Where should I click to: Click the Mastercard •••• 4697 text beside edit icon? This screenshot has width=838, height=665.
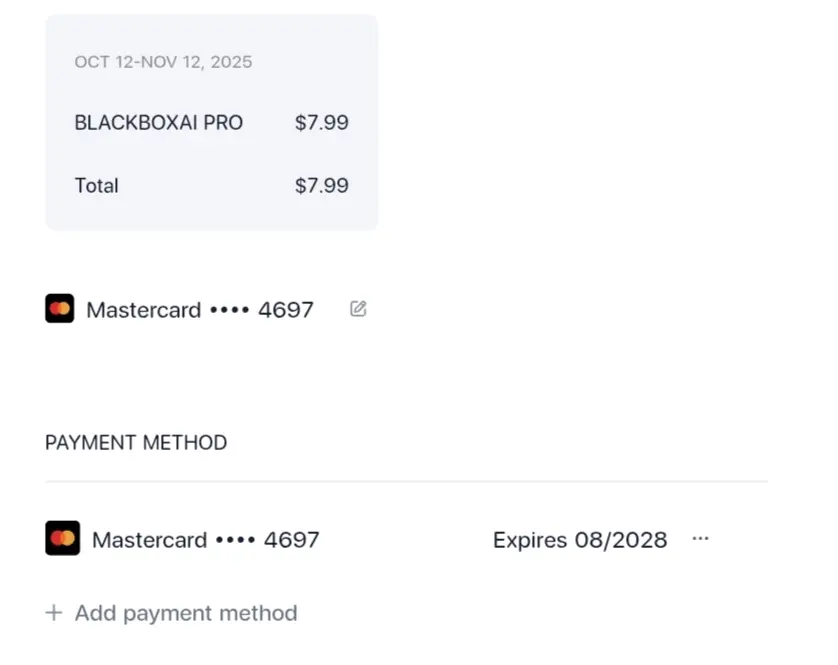pos(200,310)
